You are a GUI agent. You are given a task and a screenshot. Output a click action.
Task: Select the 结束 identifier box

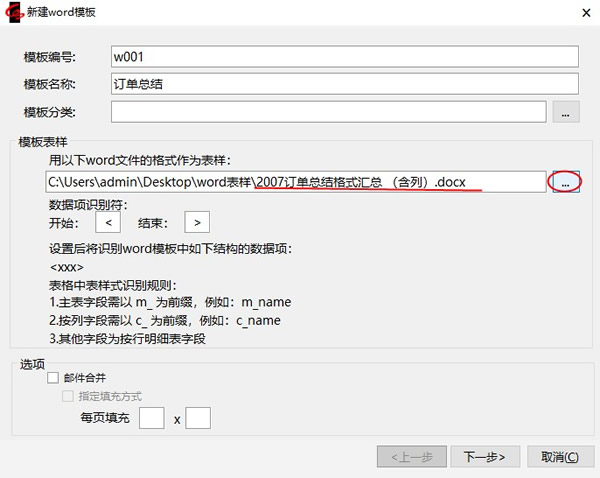click(197, 222)
